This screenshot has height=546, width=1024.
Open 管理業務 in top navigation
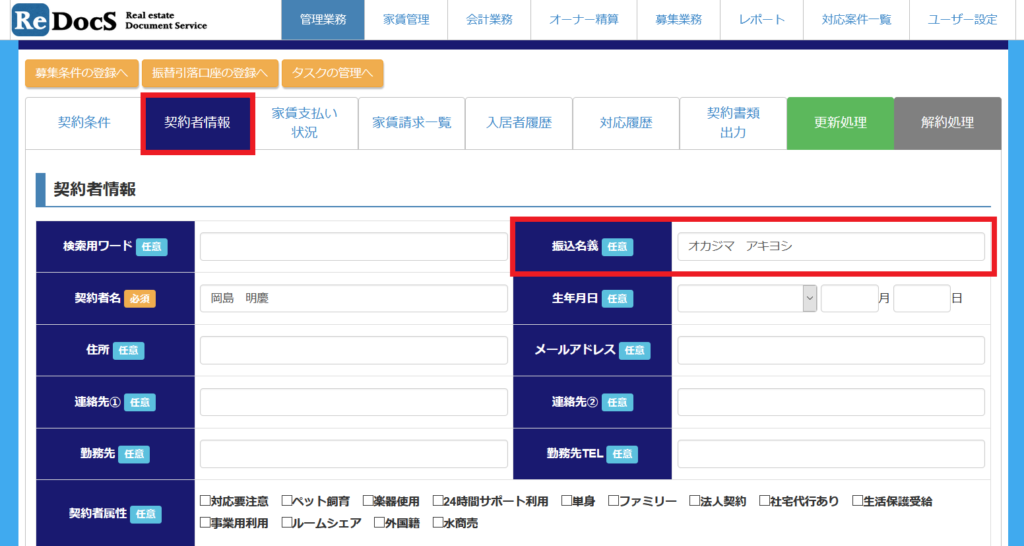(323, 20)
